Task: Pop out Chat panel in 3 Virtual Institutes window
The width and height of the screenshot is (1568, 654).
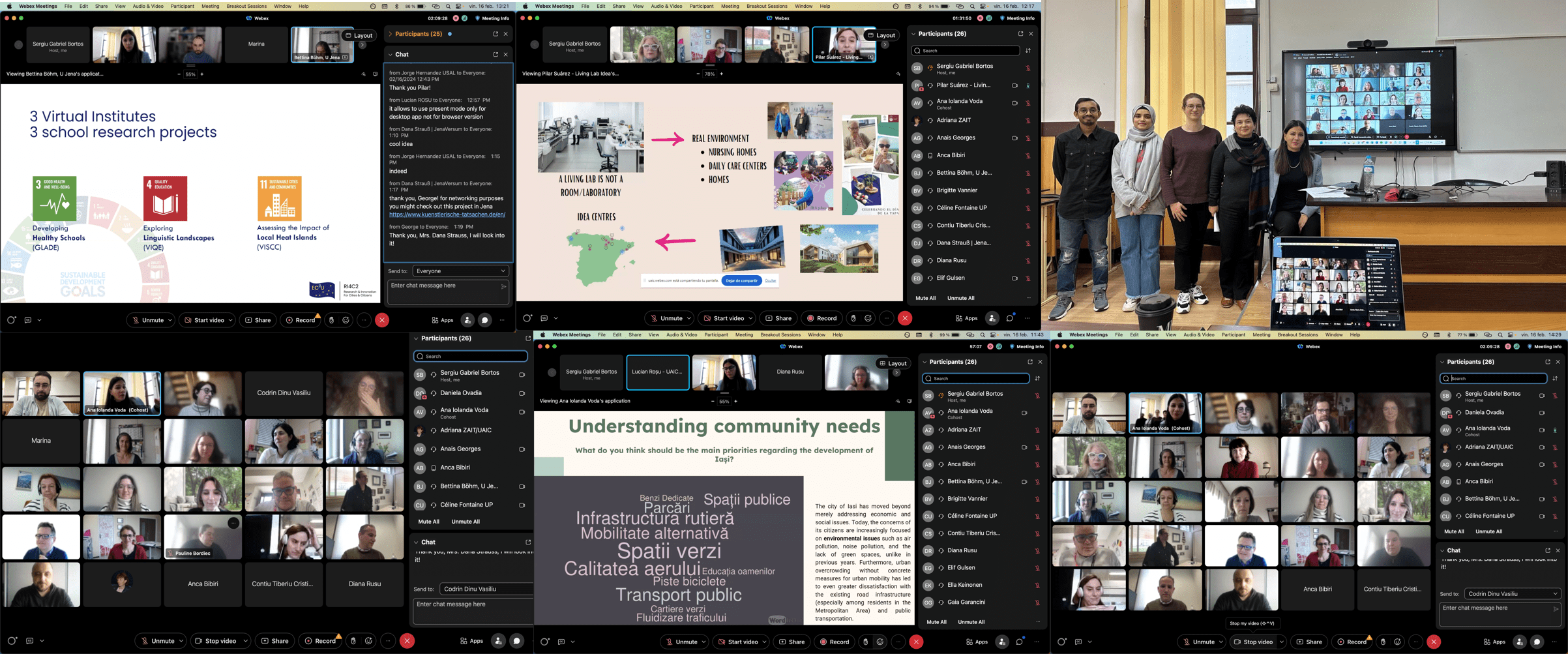Action: point(496,55)
